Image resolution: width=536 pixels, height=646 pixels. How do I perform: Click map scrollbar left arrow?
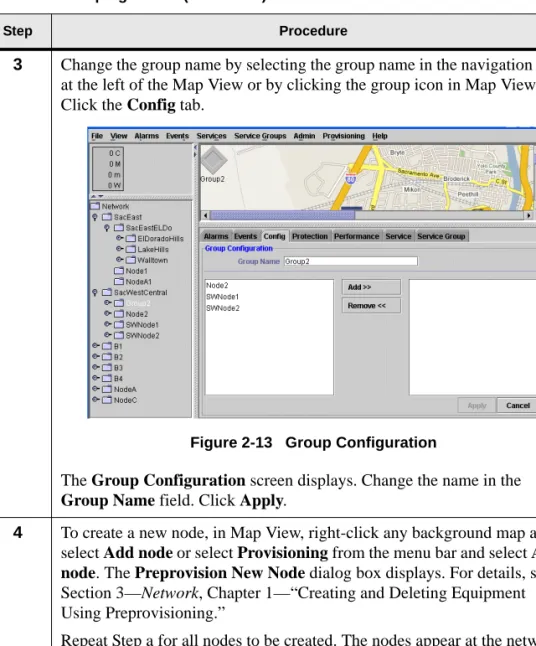click(x=206, y=215)
